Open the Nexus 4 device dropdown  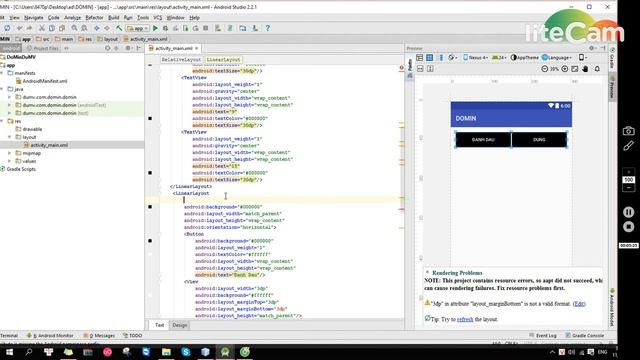[x=476, y=58]
